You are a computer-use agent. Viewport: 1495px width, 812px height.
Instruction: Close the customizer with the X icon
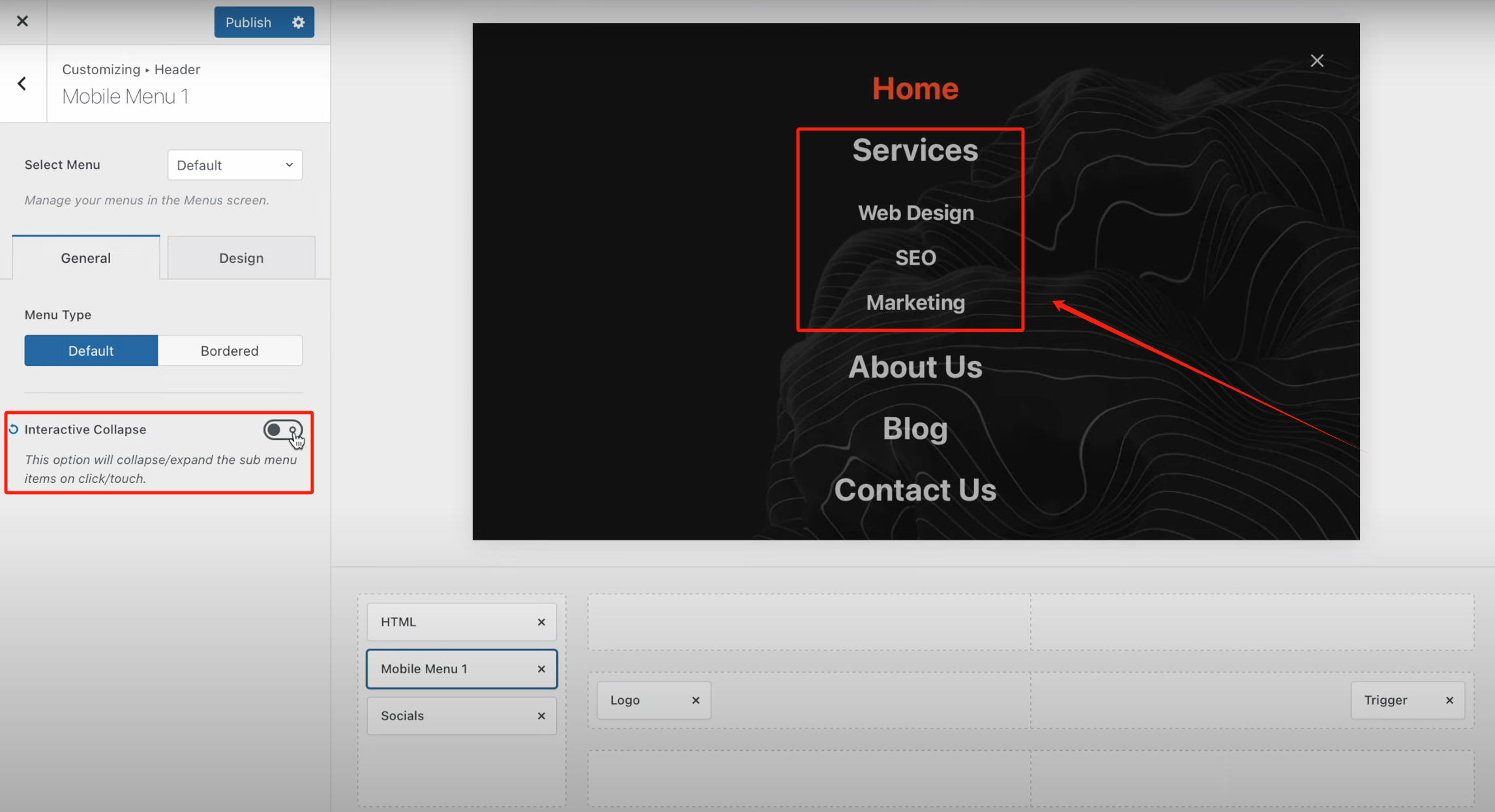22,22
